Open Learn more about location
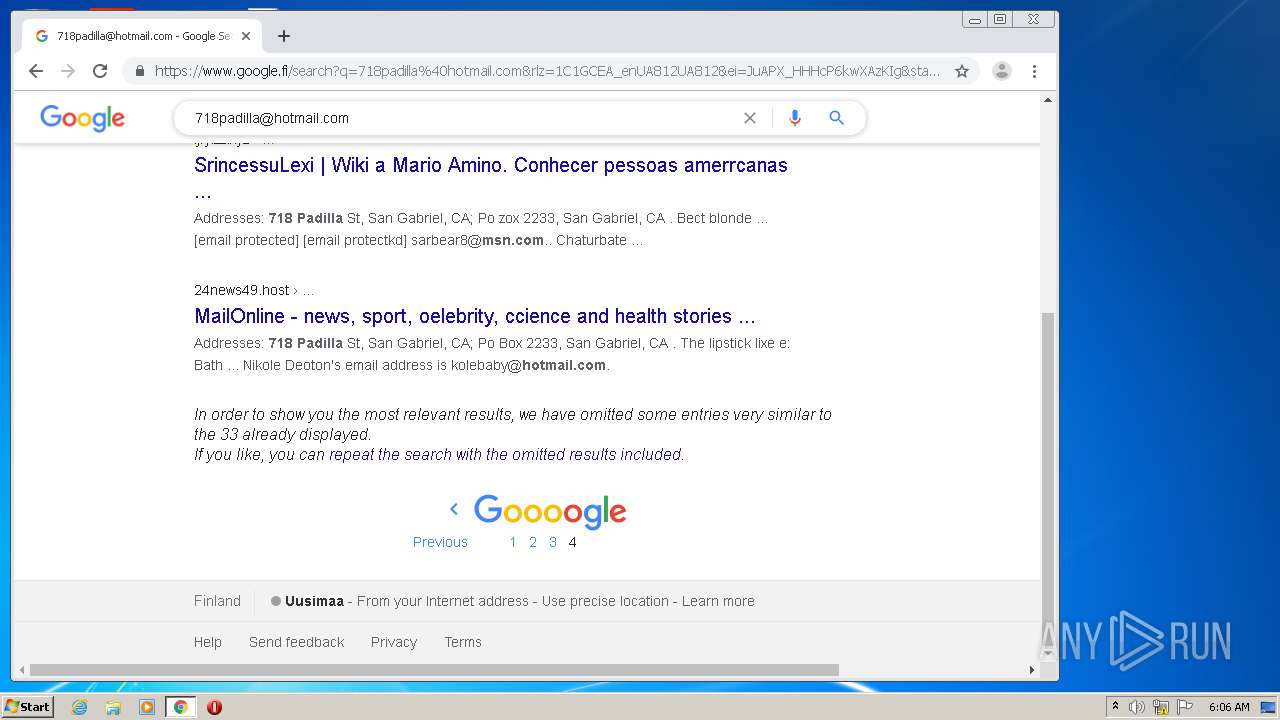This screenshot has height=720, width=1280. click(718, 601)
